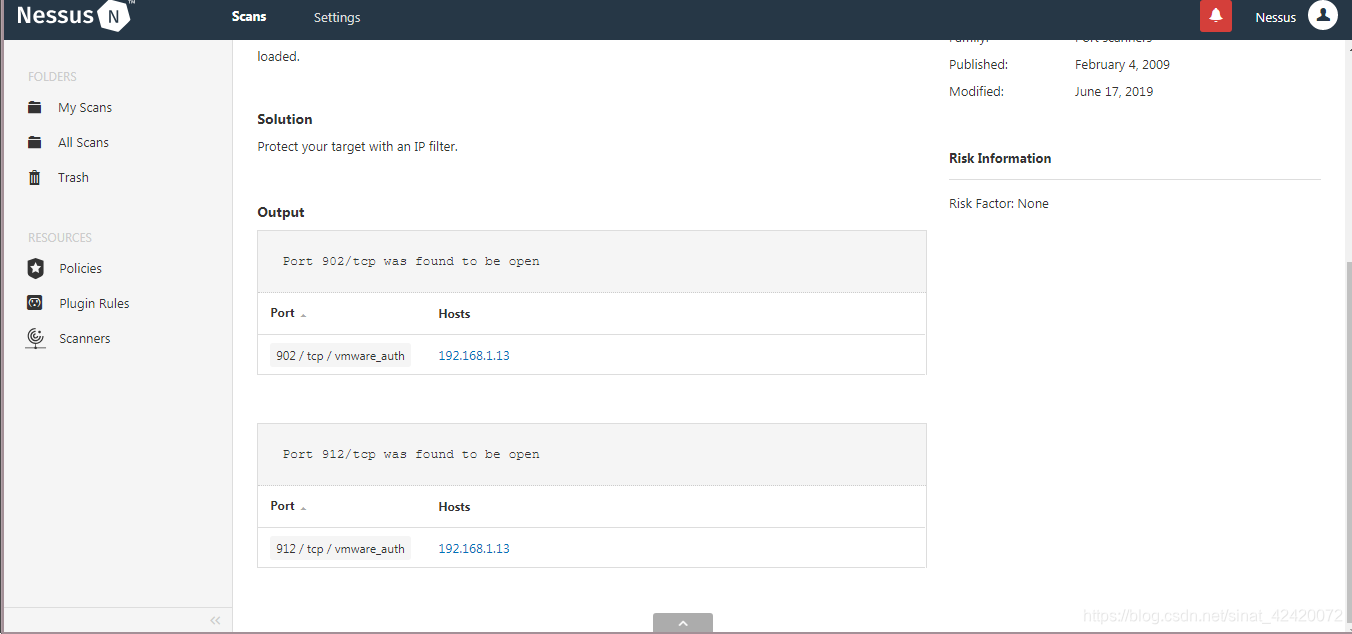Open All Scans folder

click(83, 142)
